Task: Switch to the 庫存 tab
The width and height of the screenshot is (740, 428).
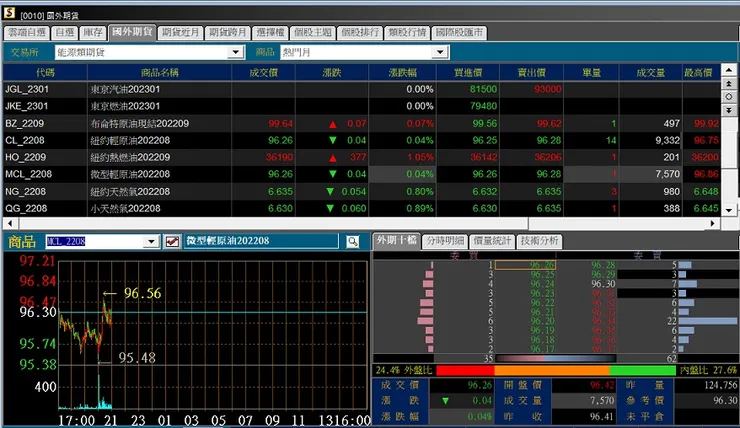Action: 93,33
